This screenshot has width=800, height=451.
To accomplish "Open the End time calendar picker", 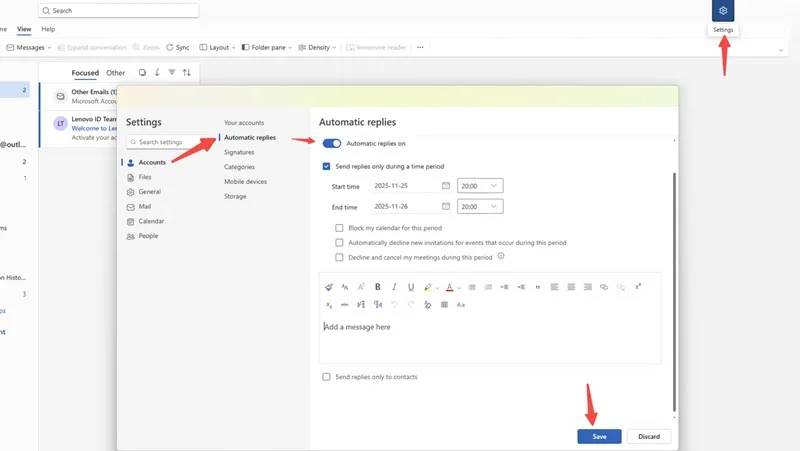I will point(445,206).
